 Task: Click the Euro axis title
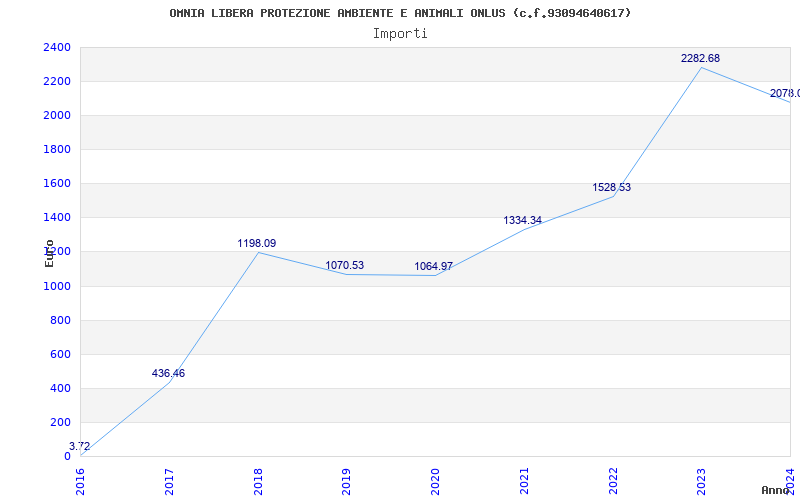[49, 253]
